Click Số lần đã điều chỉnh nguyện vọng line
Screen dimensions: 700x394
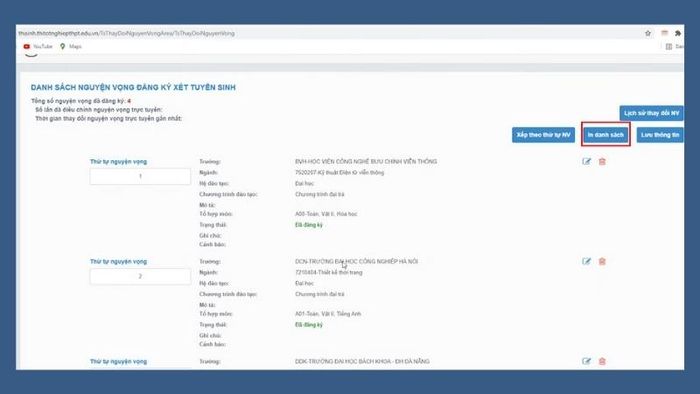pyautogui.click(x=99, y=110)
